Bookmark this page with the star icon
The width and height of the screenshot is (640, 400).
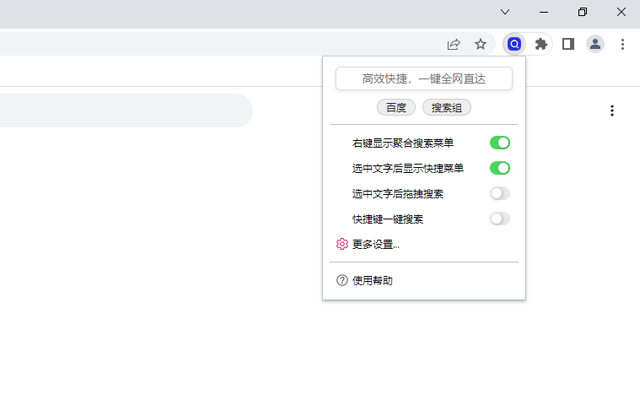pos(481,44)
